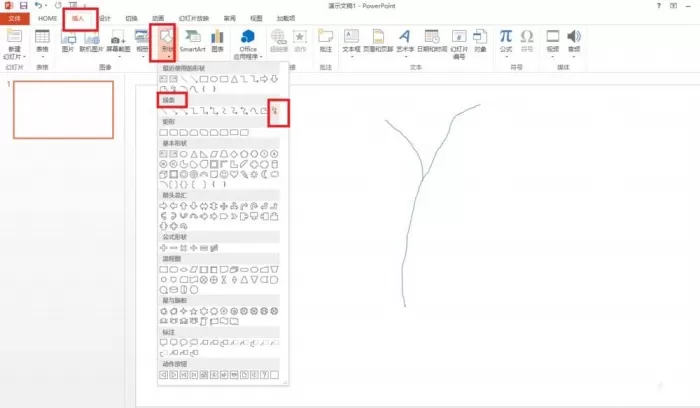Choose the first rectangle under 矩形
700x408 pixels.
163,133
